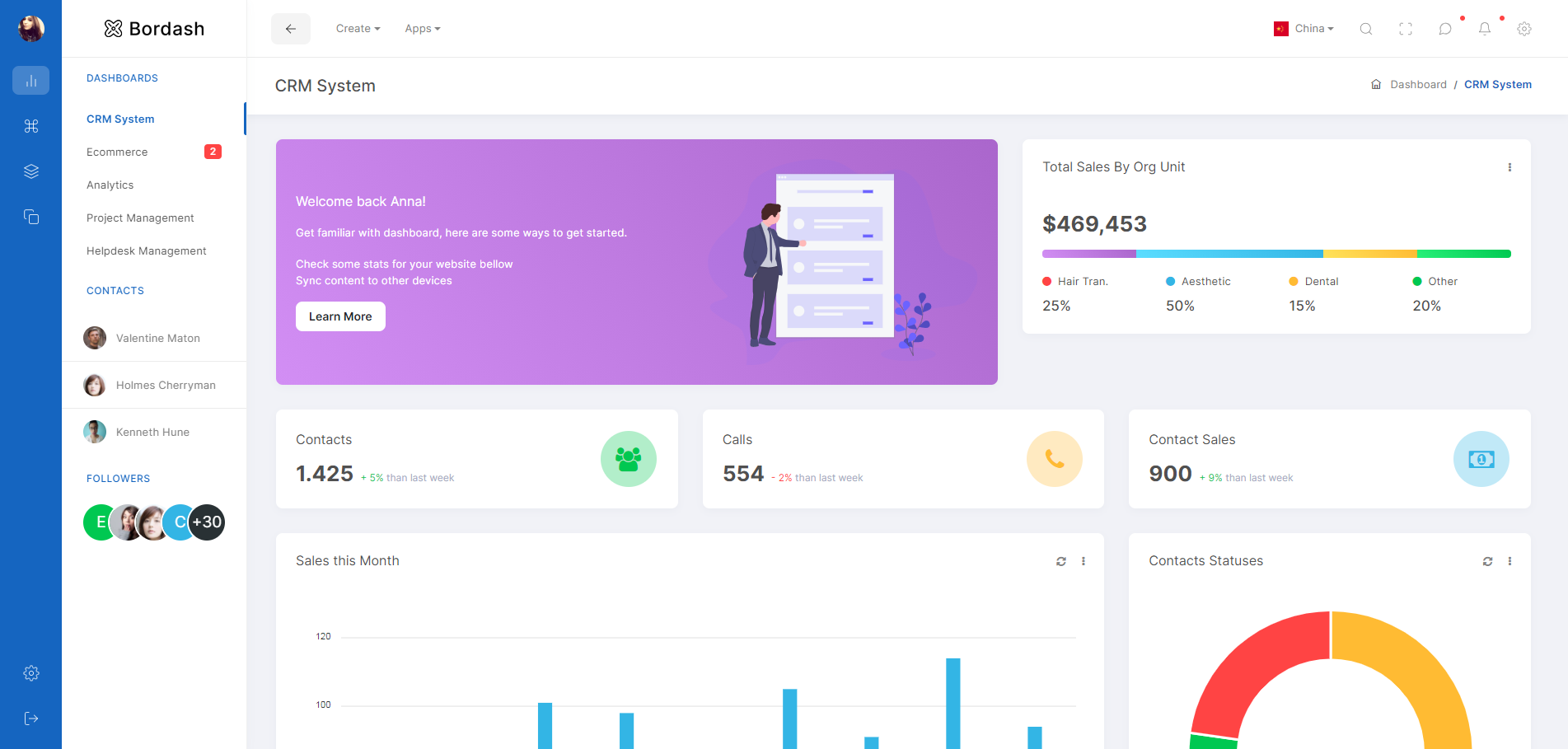This screenshot has width=1568, height=749.
Task: Refresh the Sales this Month chart
Action: tap(1061, 561)
